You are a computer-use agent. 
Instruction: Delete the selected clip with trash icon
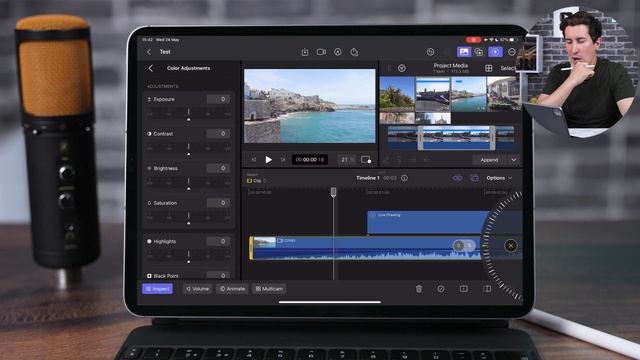[419, 289]
